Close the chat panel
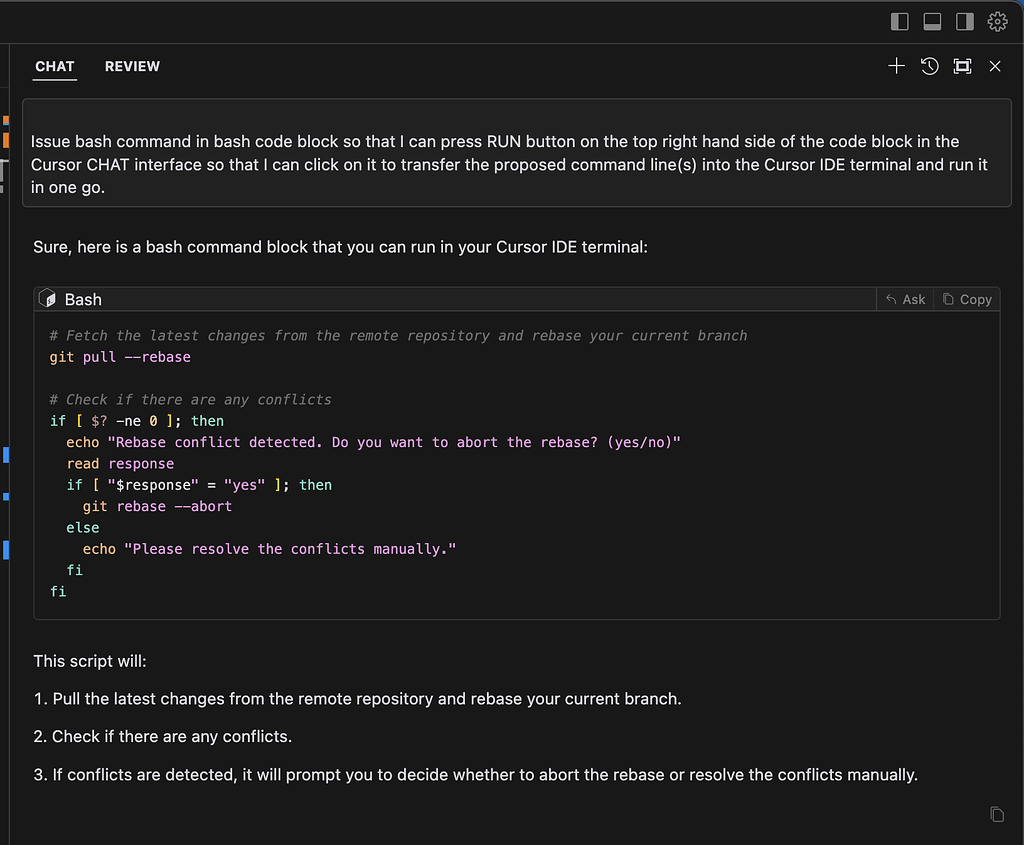 coord(995,66)
